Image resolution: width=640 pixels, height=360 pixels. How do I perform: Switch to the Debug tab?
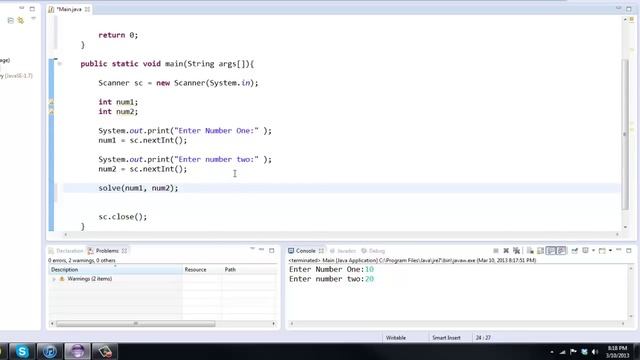[x=373, y=251]
